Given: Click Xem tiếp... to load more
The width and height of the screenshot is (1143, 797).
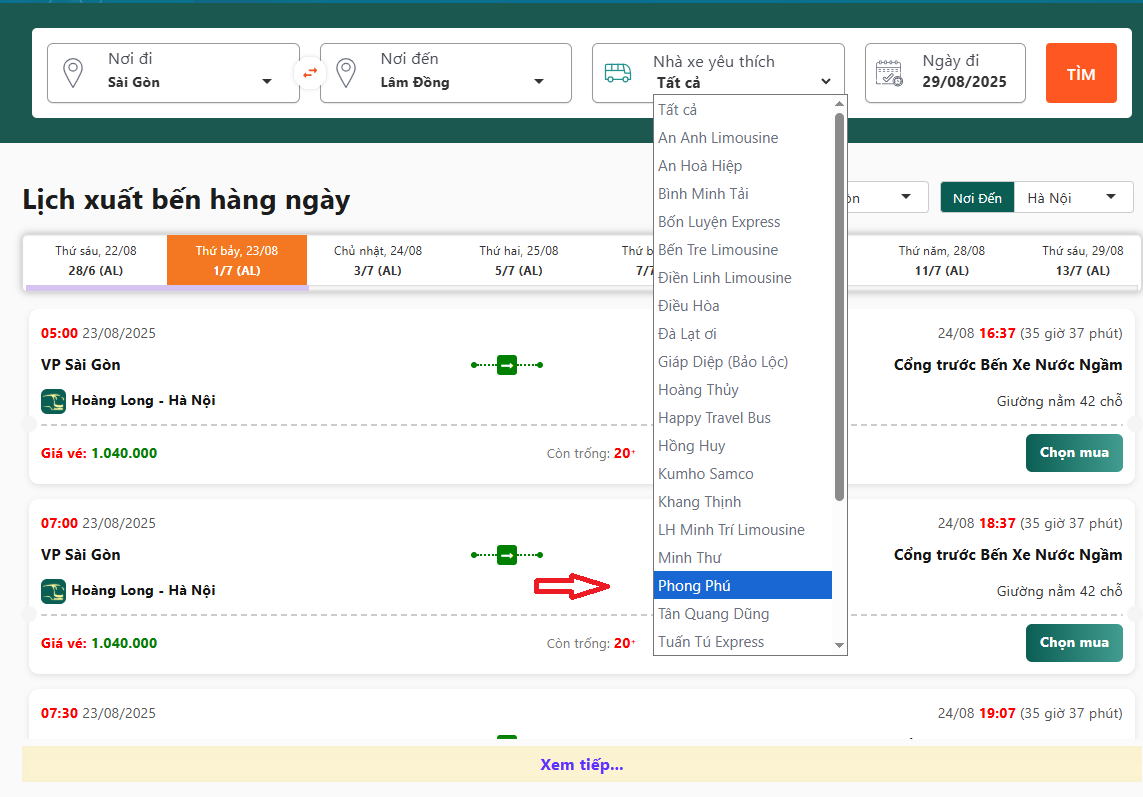Looking at the screenshot, I should (582, 764).
